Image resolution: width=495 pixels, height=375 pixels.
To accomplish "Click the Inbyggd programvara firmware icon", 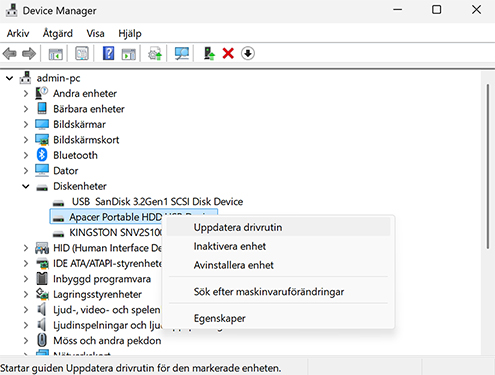I will 42,279.
